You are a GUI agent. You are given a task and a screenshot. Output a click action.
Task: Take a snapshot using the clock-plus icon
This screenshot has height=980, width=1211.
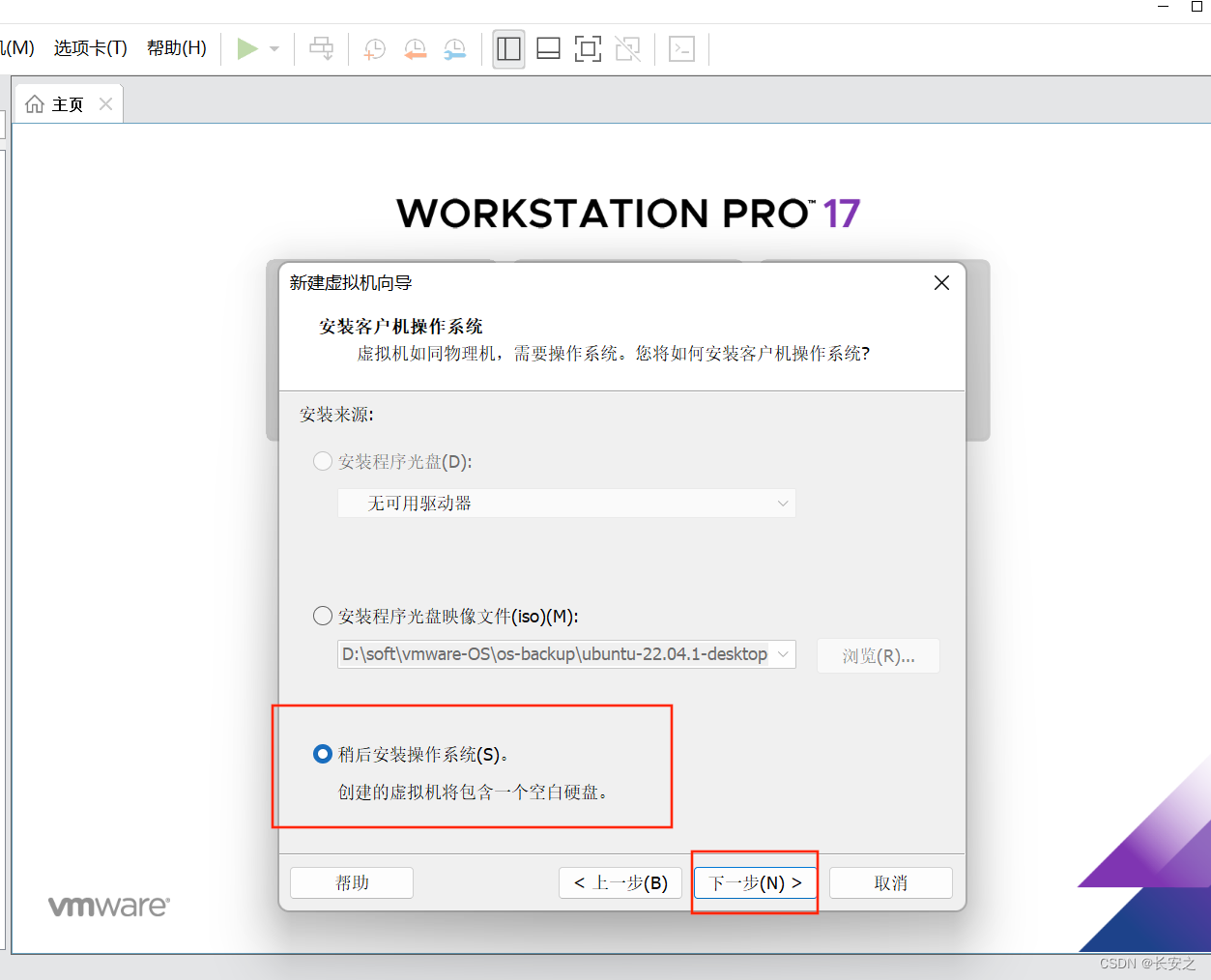click(374, 48)
